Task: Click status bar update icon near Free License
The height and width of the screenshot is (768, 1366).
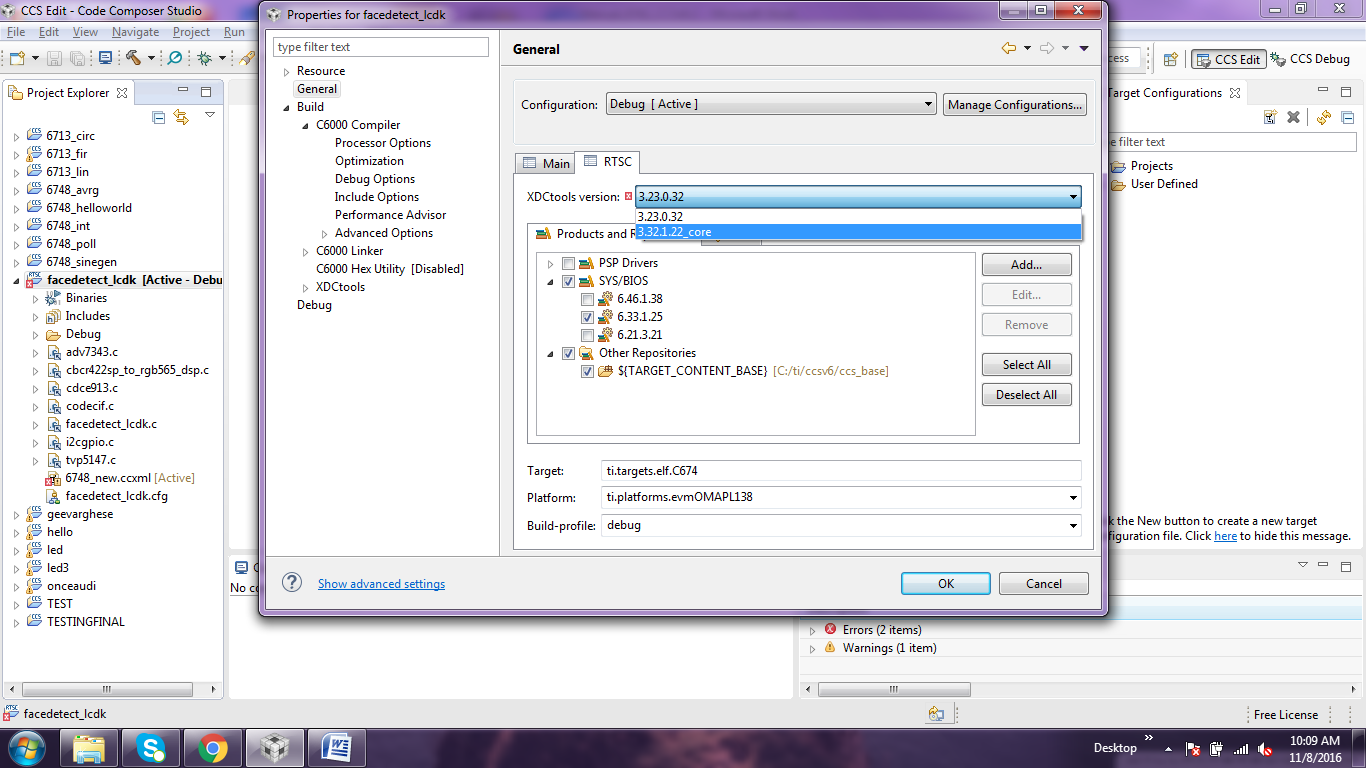Action: 936,714
